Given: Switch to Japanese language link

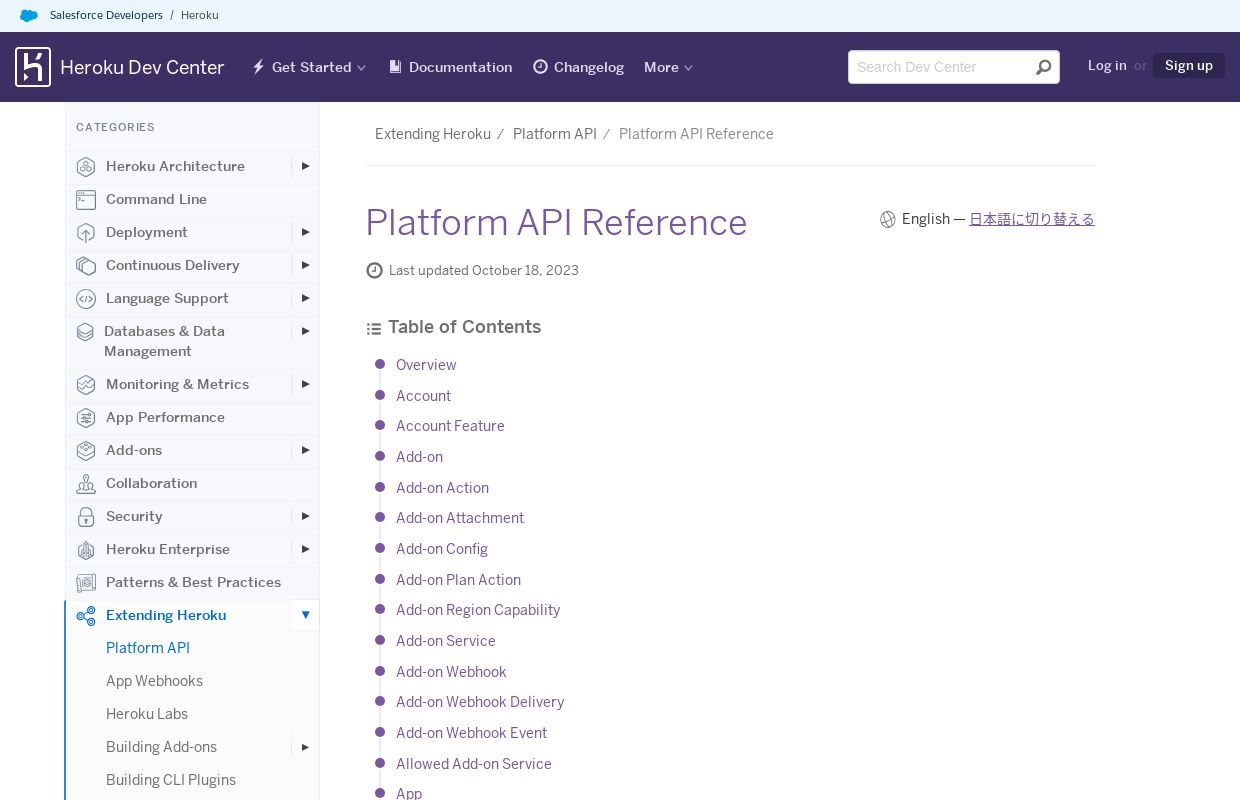Looking at the screenshot, I should pyautogui.click(x=1032, y=219).
